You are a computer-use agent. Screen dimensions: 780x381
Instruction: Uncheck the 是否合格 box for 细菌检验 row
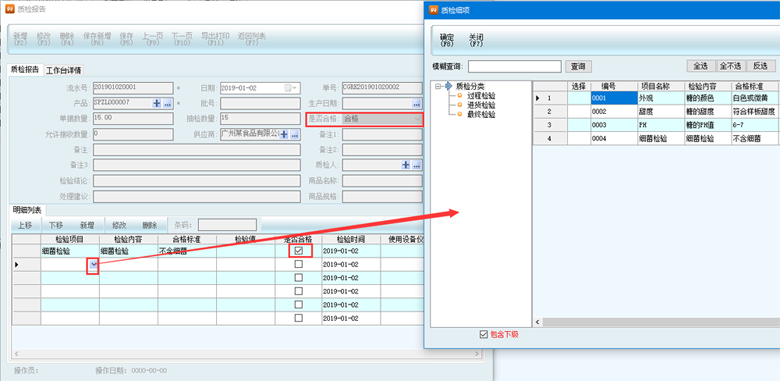click(298, 251)
